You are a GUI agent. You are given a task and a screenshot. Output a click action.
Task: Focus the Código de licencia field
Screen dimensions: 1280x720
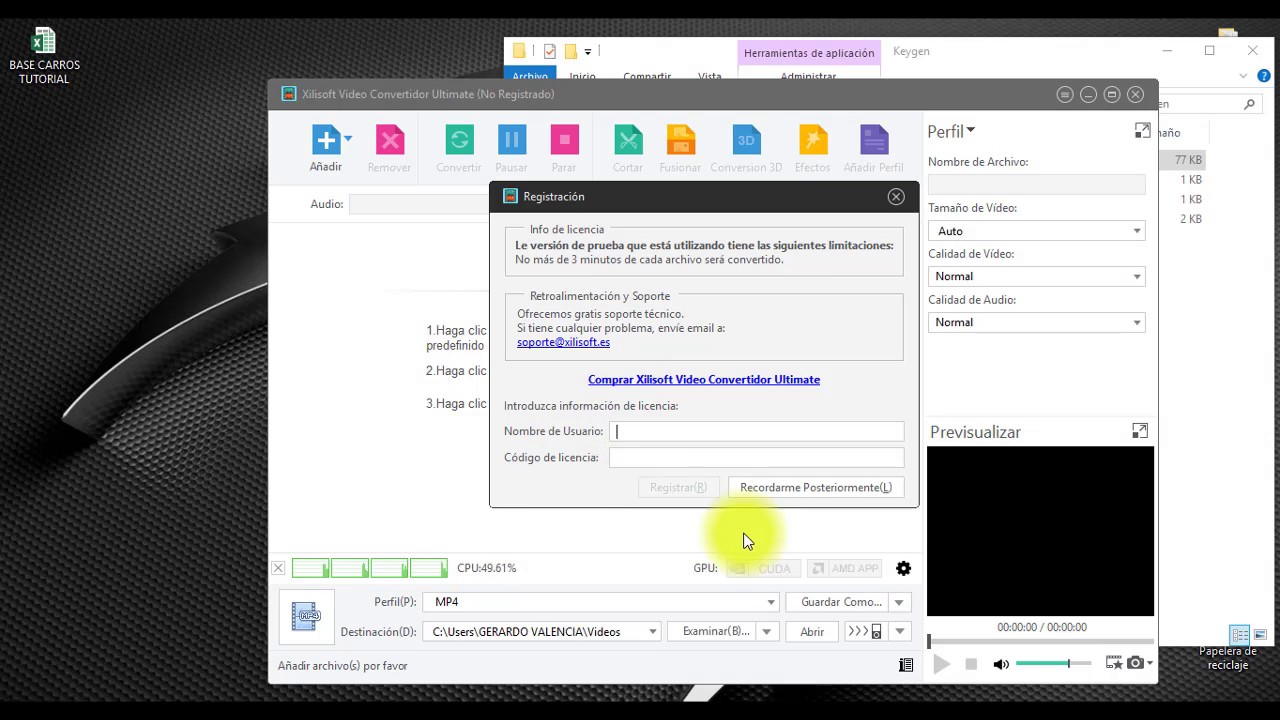tap(756, 458)
